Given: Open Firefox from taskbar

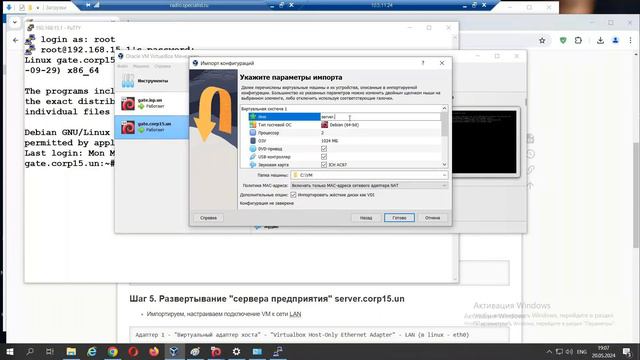Looking at the screenshot, I should point(154,351).
